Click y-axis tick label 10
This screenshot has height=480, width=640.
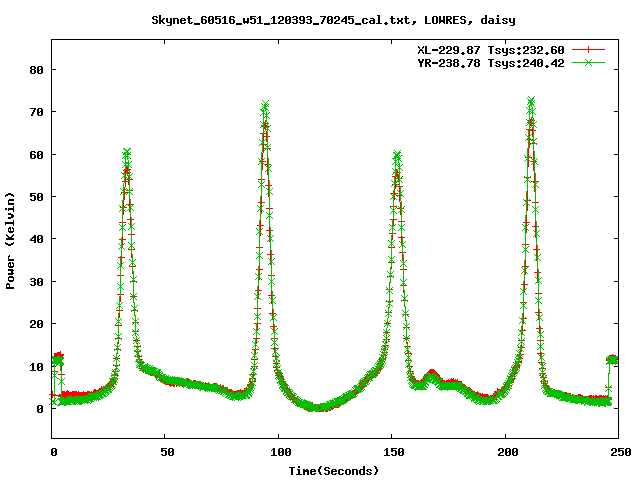(36, 367)
